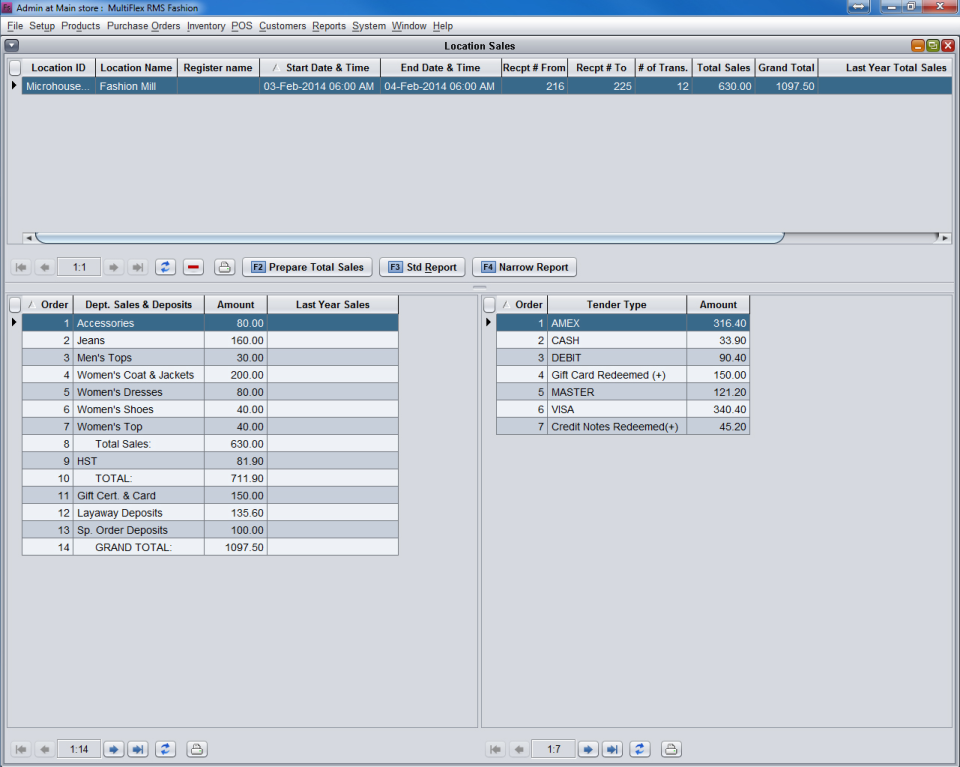Print the department sales list via its printer icon
This screenshot has height=767, width=960.
click(x=195, y=748)
